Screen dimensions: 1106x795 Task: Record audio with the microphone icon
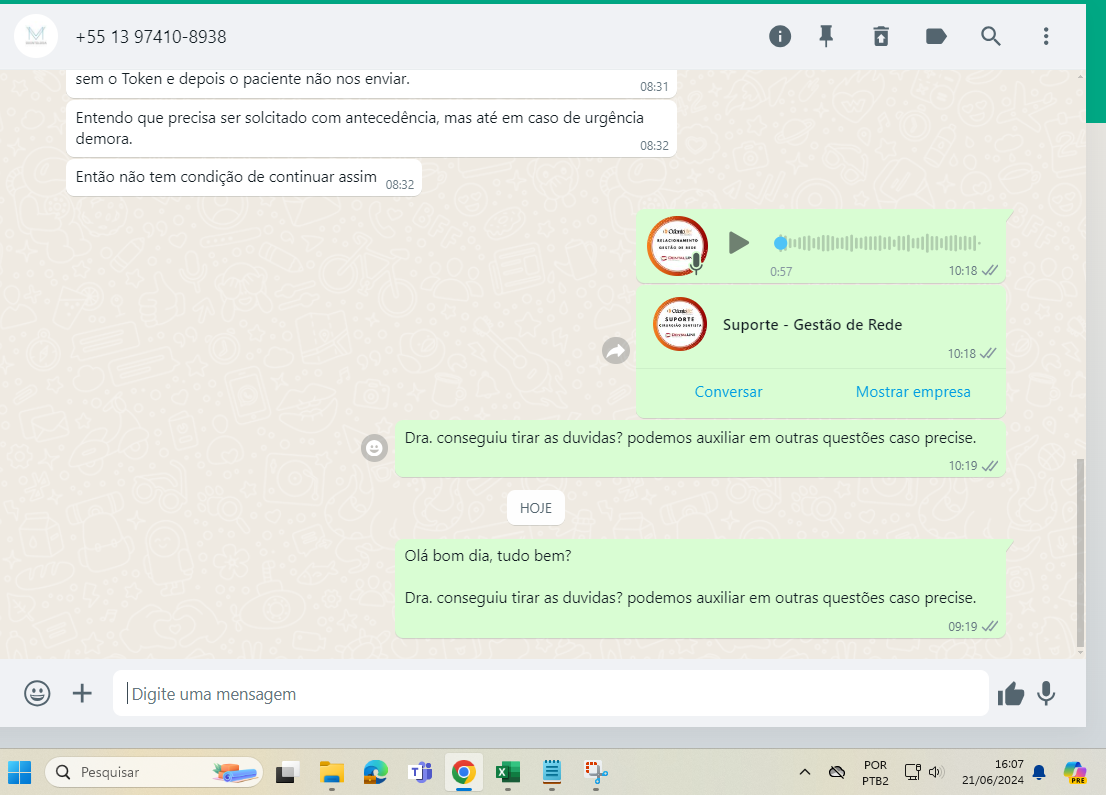click(x=1046, y=693)
